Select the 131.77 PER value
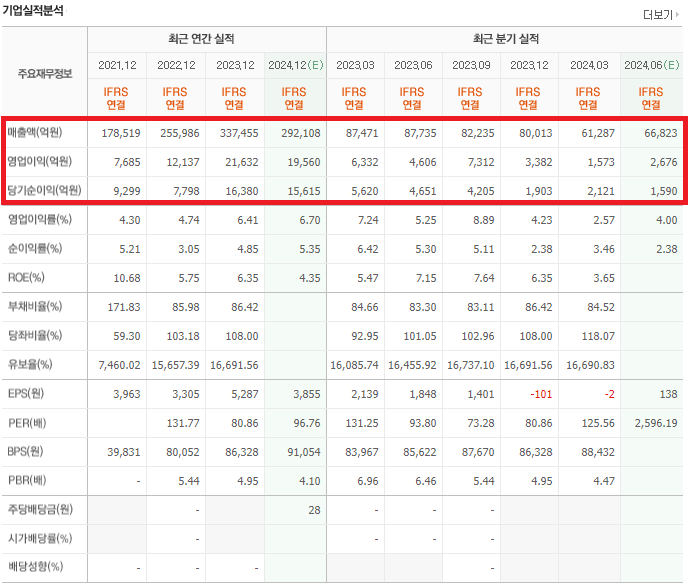Viewport: 690px width, 585px height. click(183, 423)
